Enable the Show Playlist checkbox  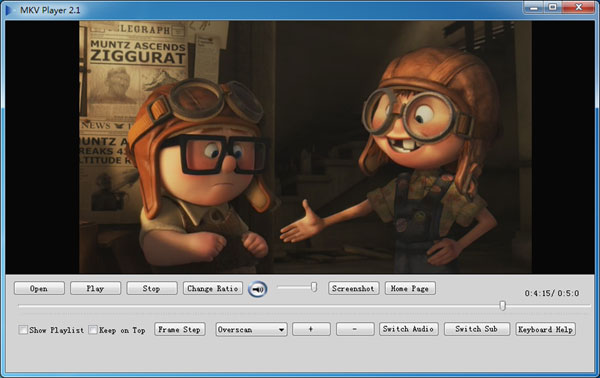(x=23, y=329)
